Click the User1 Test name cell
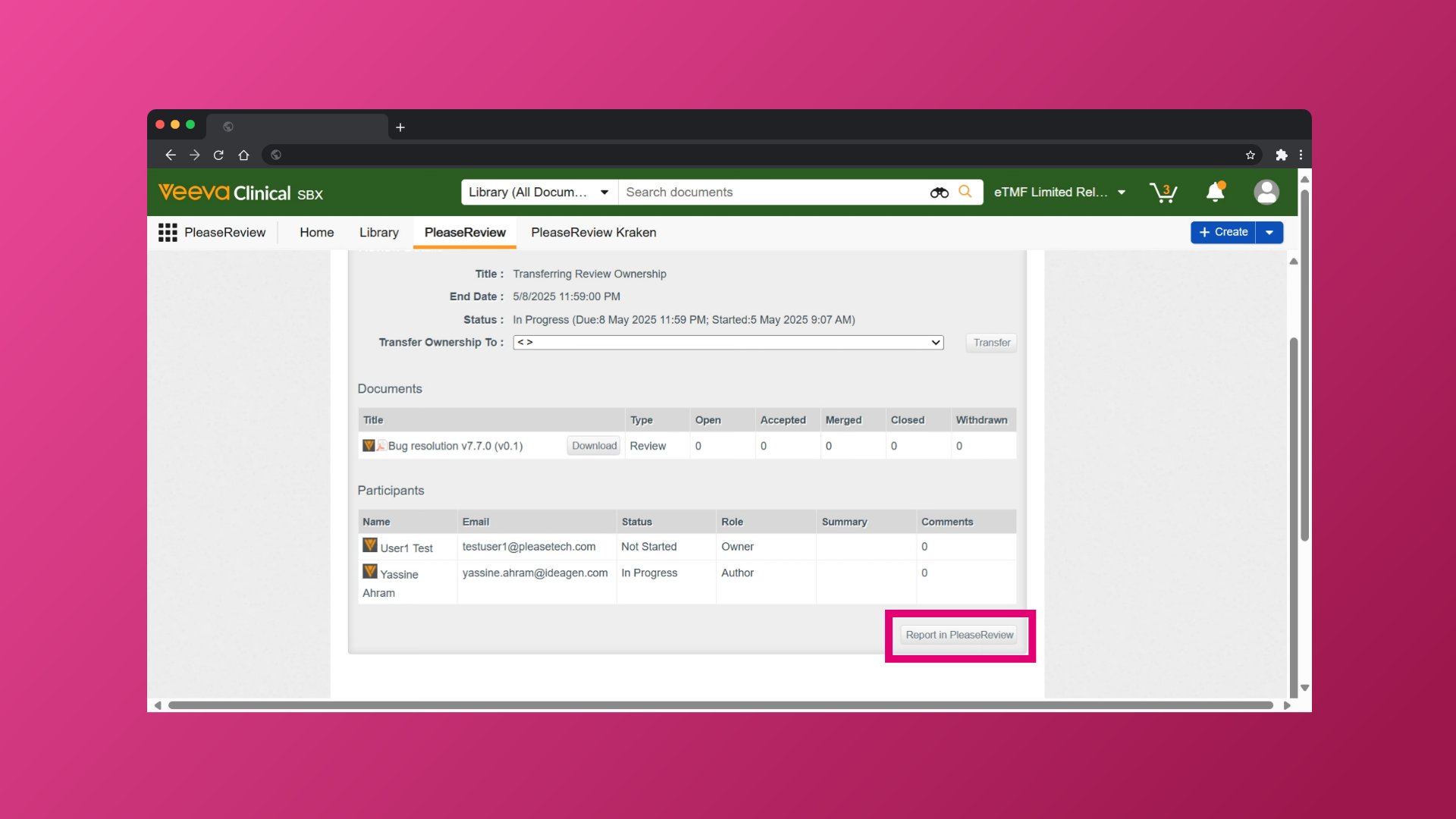The height and width of the screenshot is (819, 1456). (406, 548)
